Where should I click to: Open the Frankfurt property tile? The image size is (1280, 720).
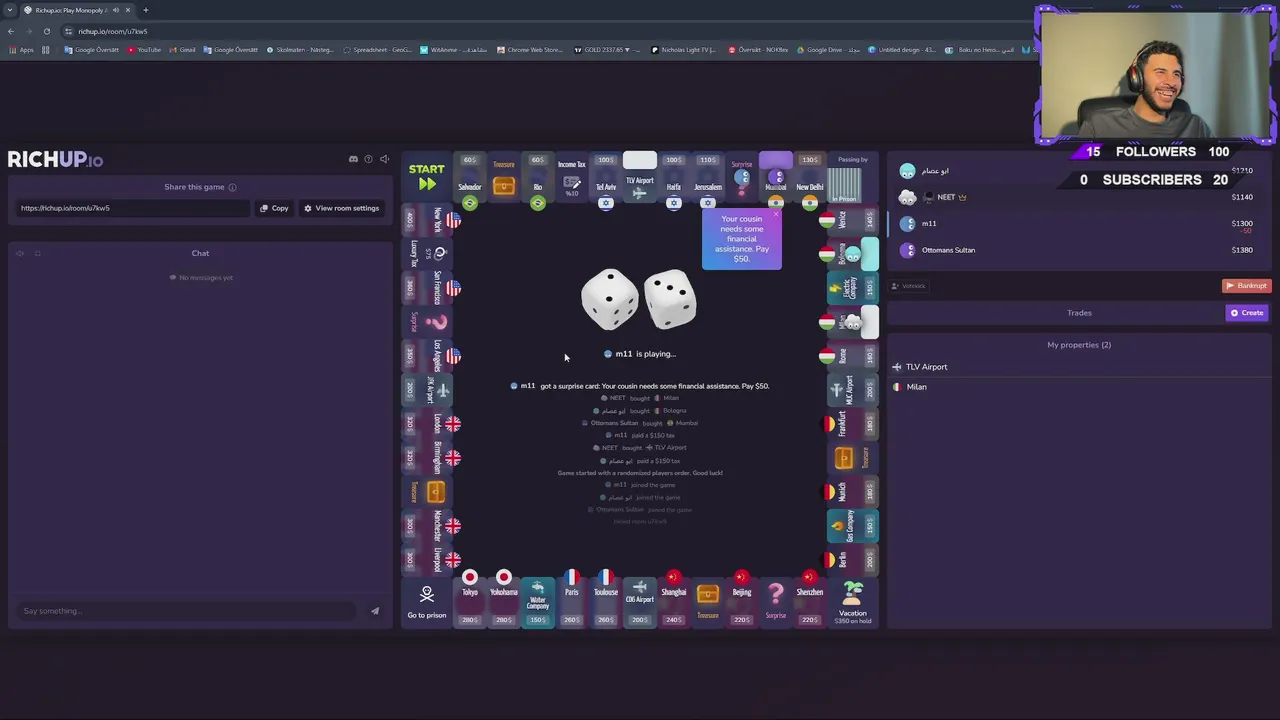[851, 424]
